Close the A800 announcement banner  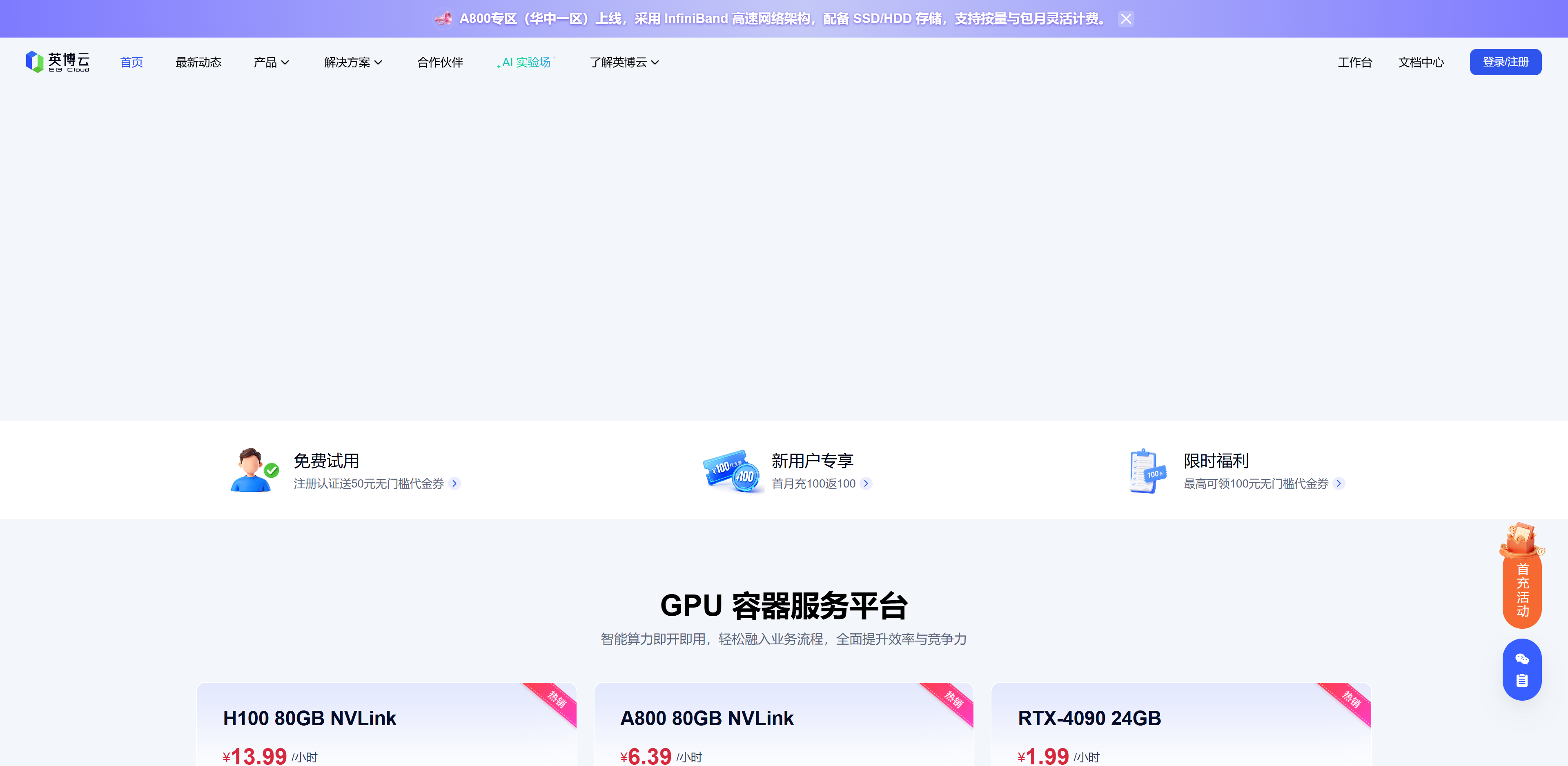click(x=1125, y=19)
